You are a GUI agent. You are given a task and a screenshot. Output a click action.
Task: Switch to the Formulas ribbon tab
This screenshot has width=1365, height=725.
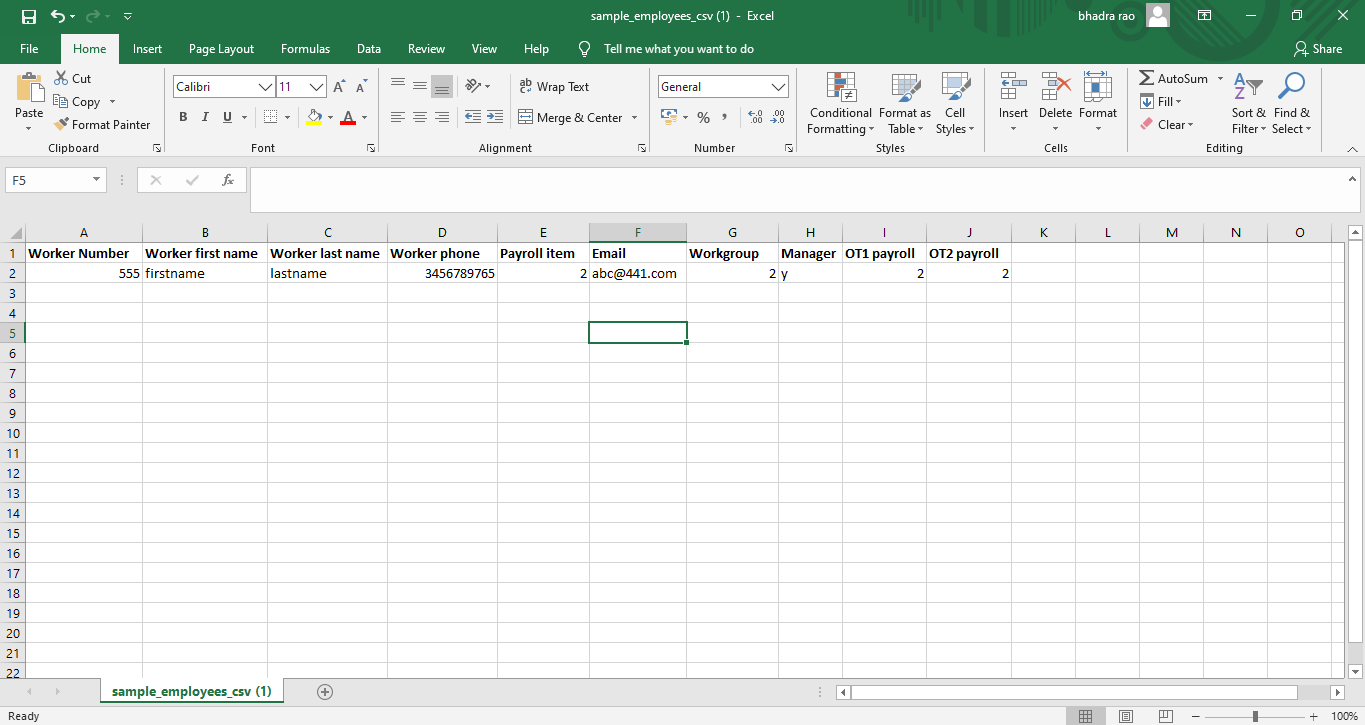coord(305,49)
